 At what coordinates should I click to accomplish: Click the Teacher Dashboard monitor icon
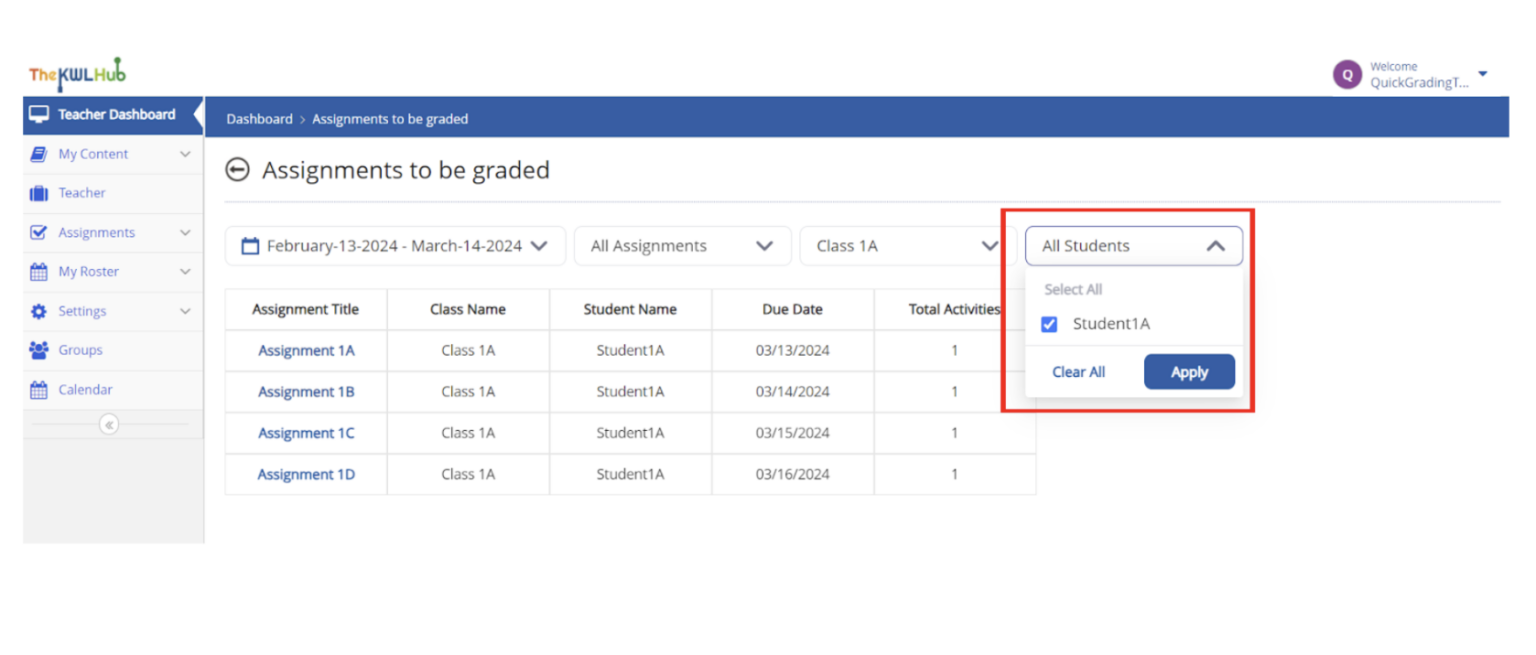pyautogui.click(x=39, y=114)
